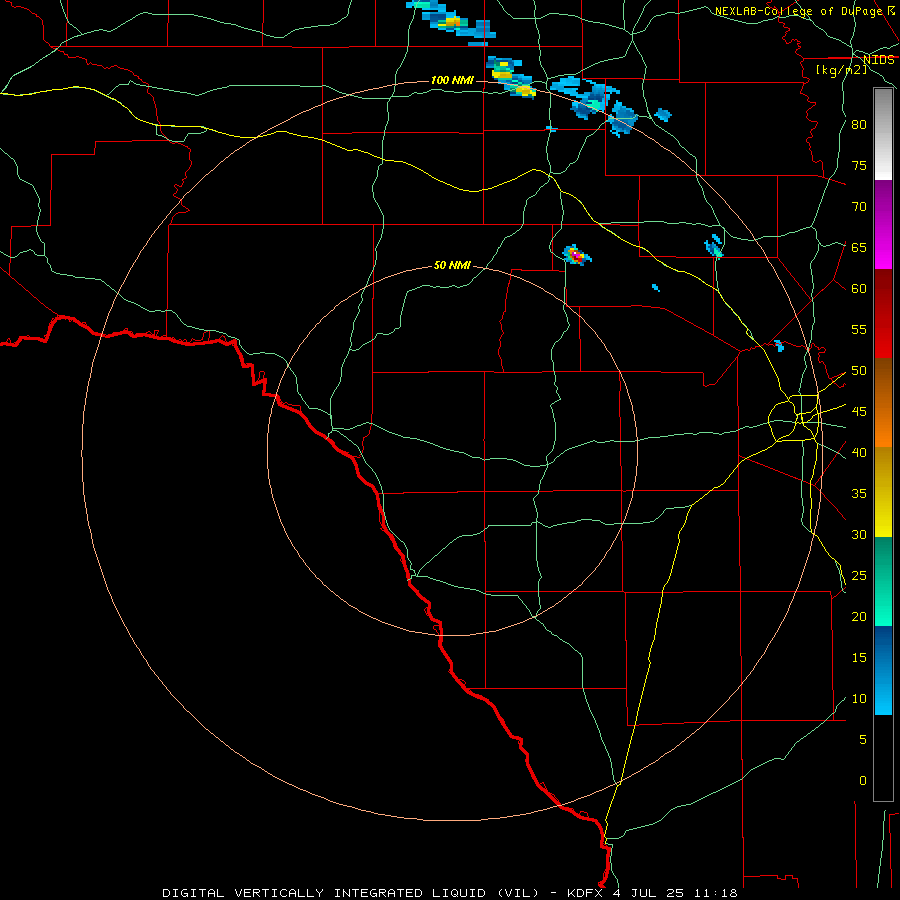The image size is (900, 900).
Task: Click the "50 NMI" range ring label
Action: [452, 265]
